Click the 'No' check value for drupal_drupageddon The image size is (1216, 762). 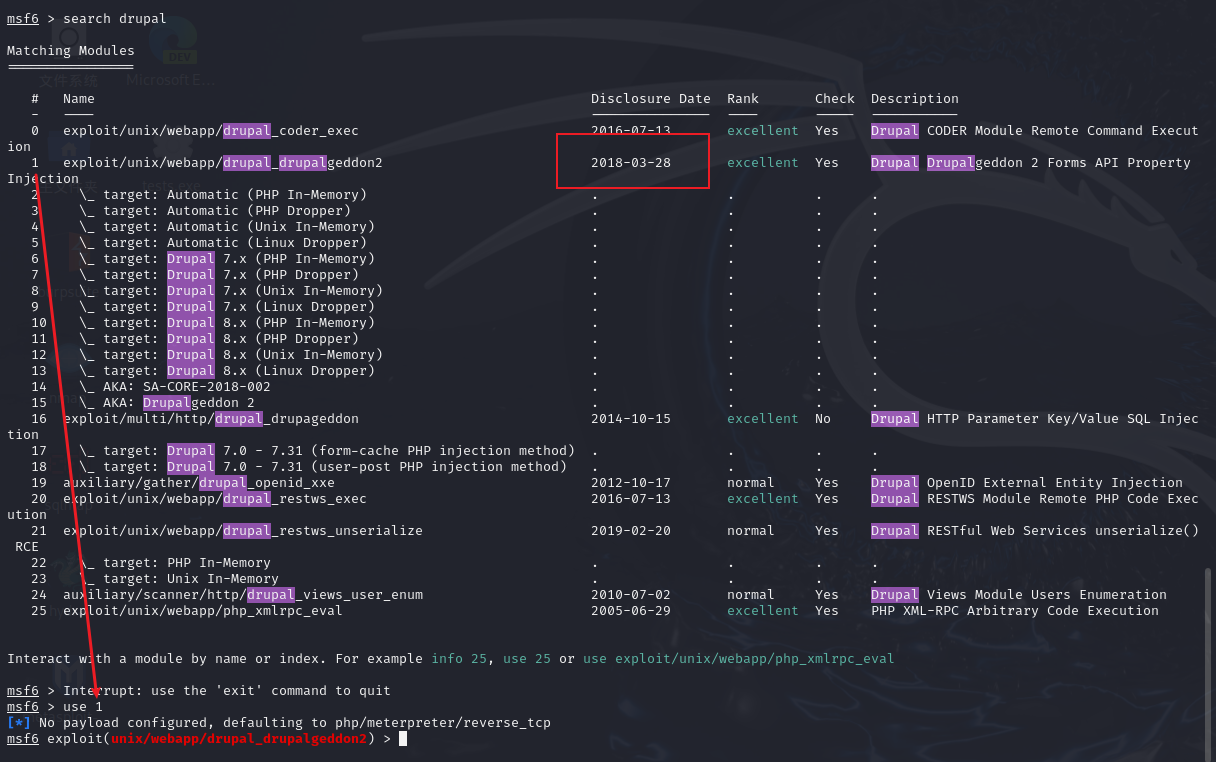[823, 419]
